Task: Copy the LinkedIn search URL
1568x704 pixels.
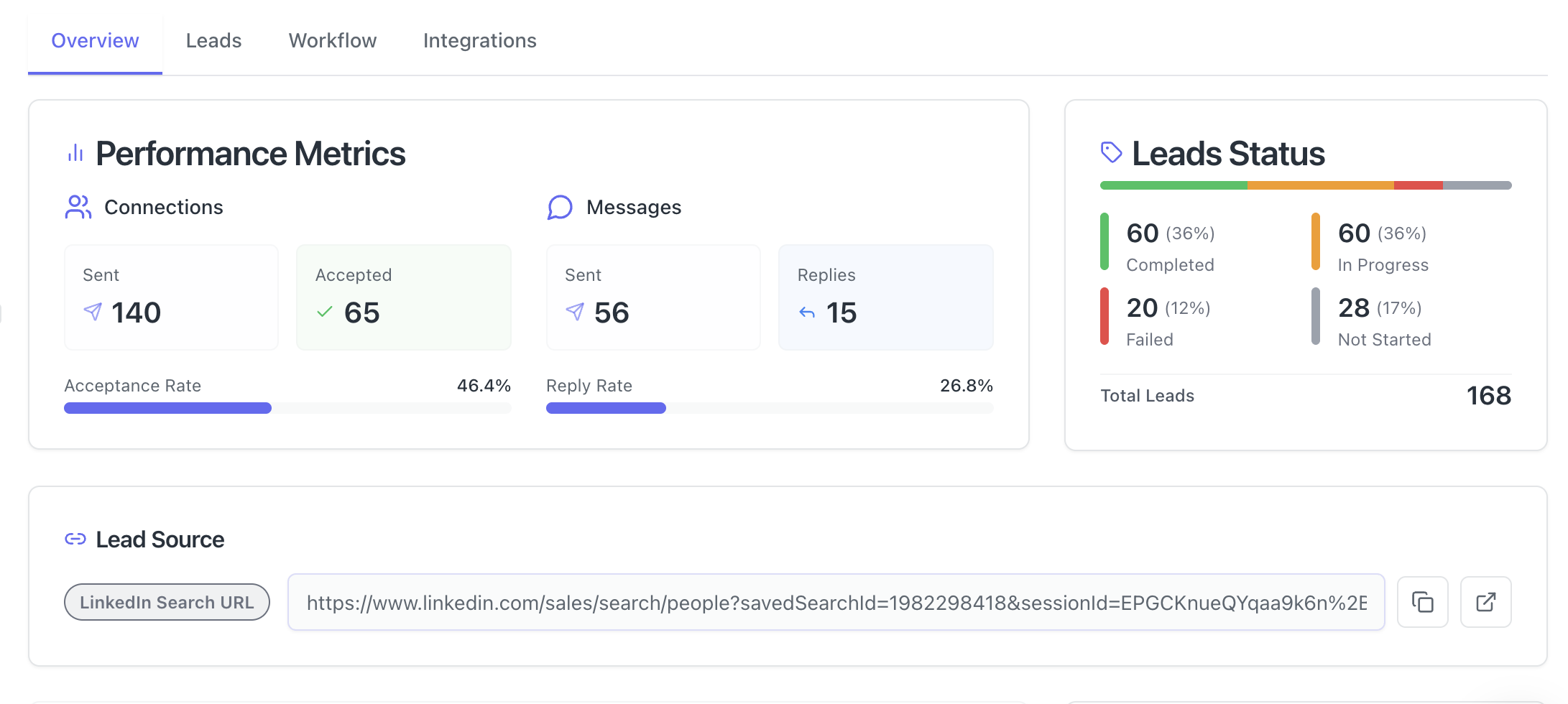Action: 1422,602
